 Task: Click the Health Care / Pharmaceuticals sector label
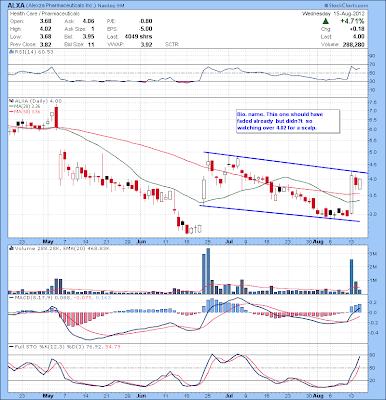click(45, 14)
